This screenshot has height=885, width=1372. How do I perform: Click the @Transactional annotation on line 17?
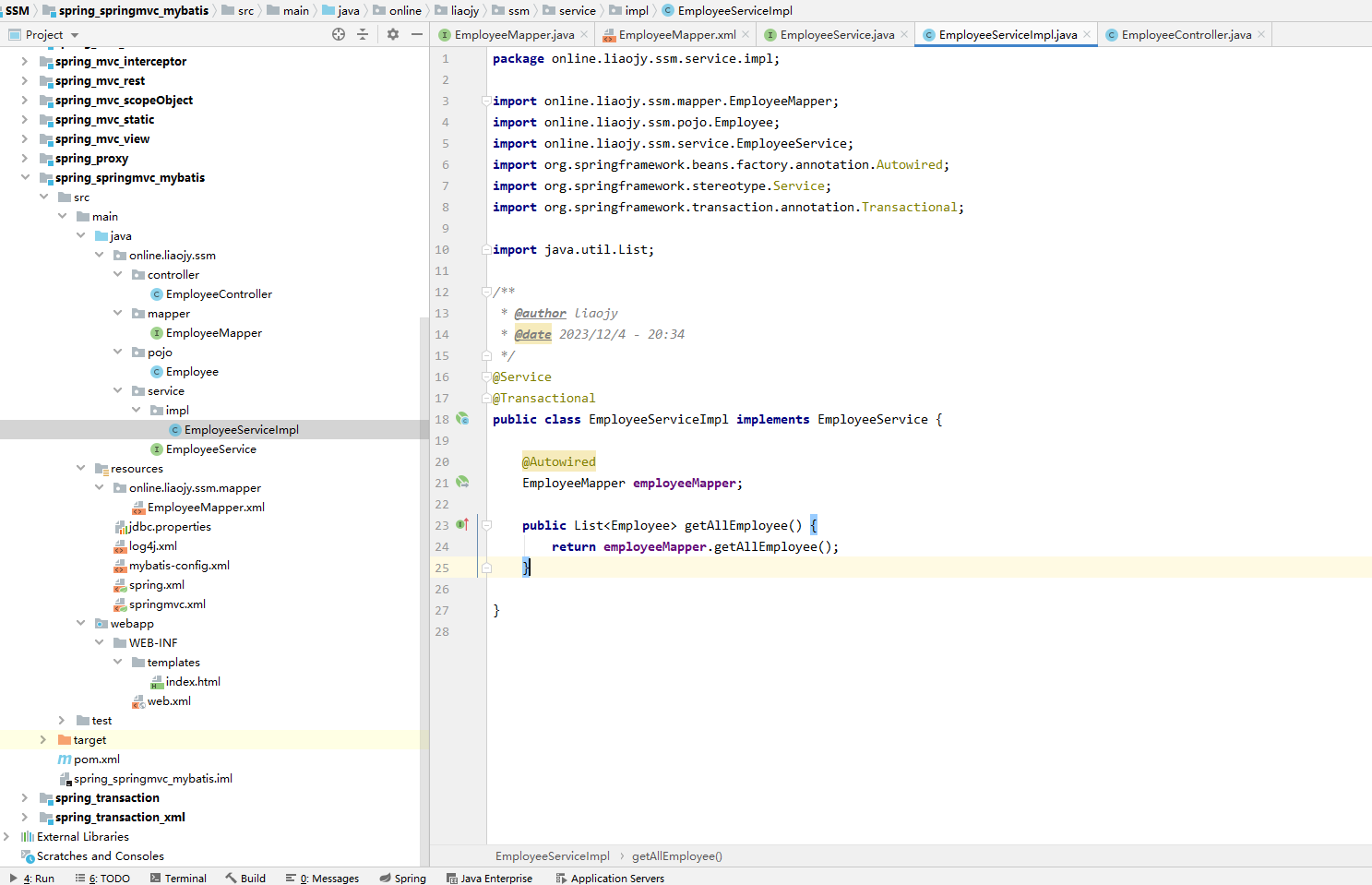[x=543, y=398]
